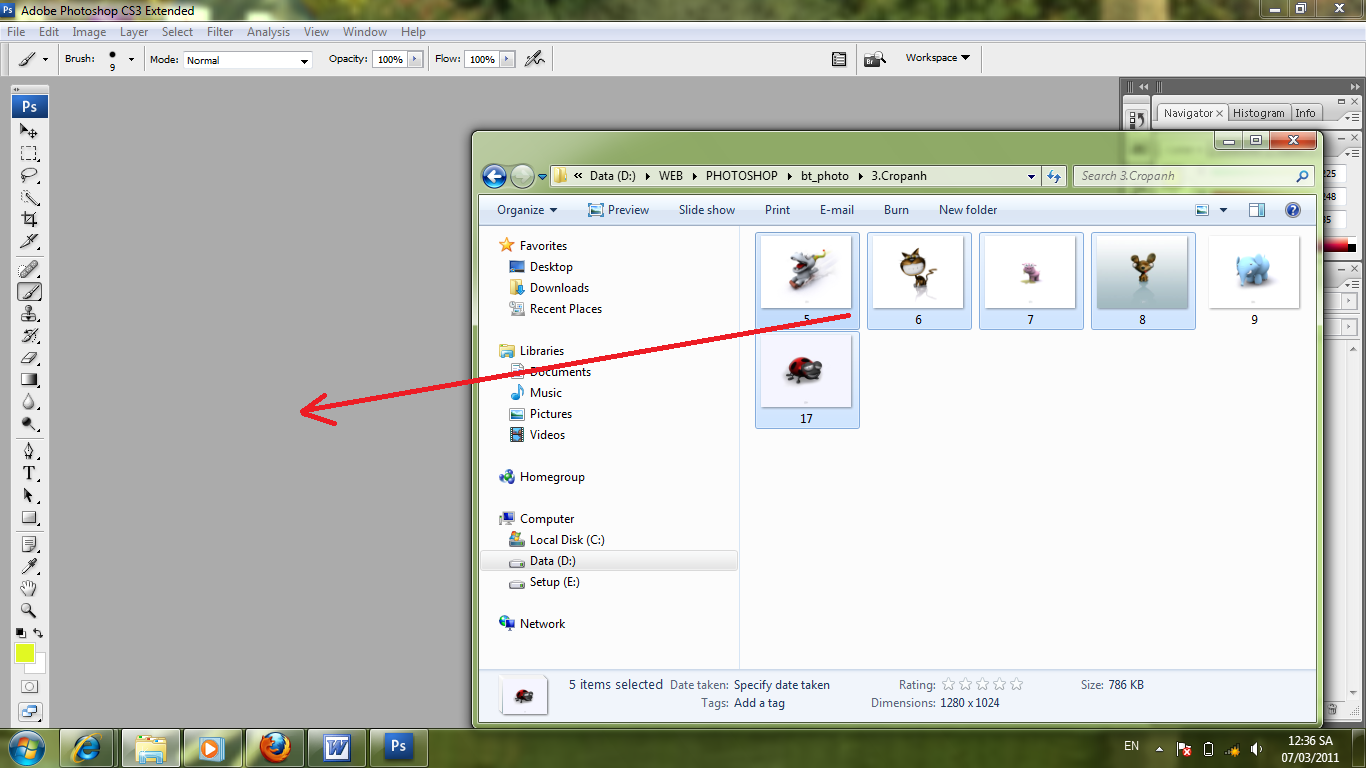Open the File menu
The height and width of the screenshot is (768, 1366).
(16, 32)
